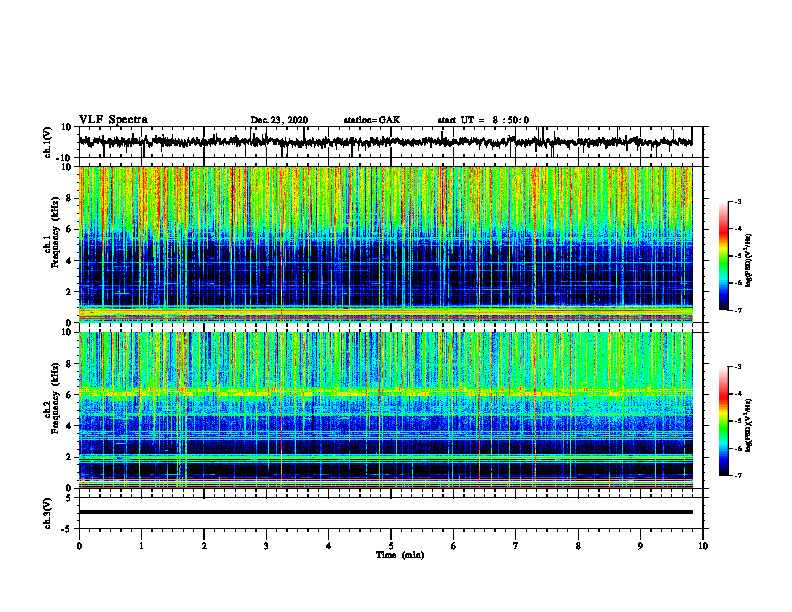Viewport: 792px width, 612px height.
Task: Click the ch.2 spectrogram color scale bar
Action: click(723, 421)
